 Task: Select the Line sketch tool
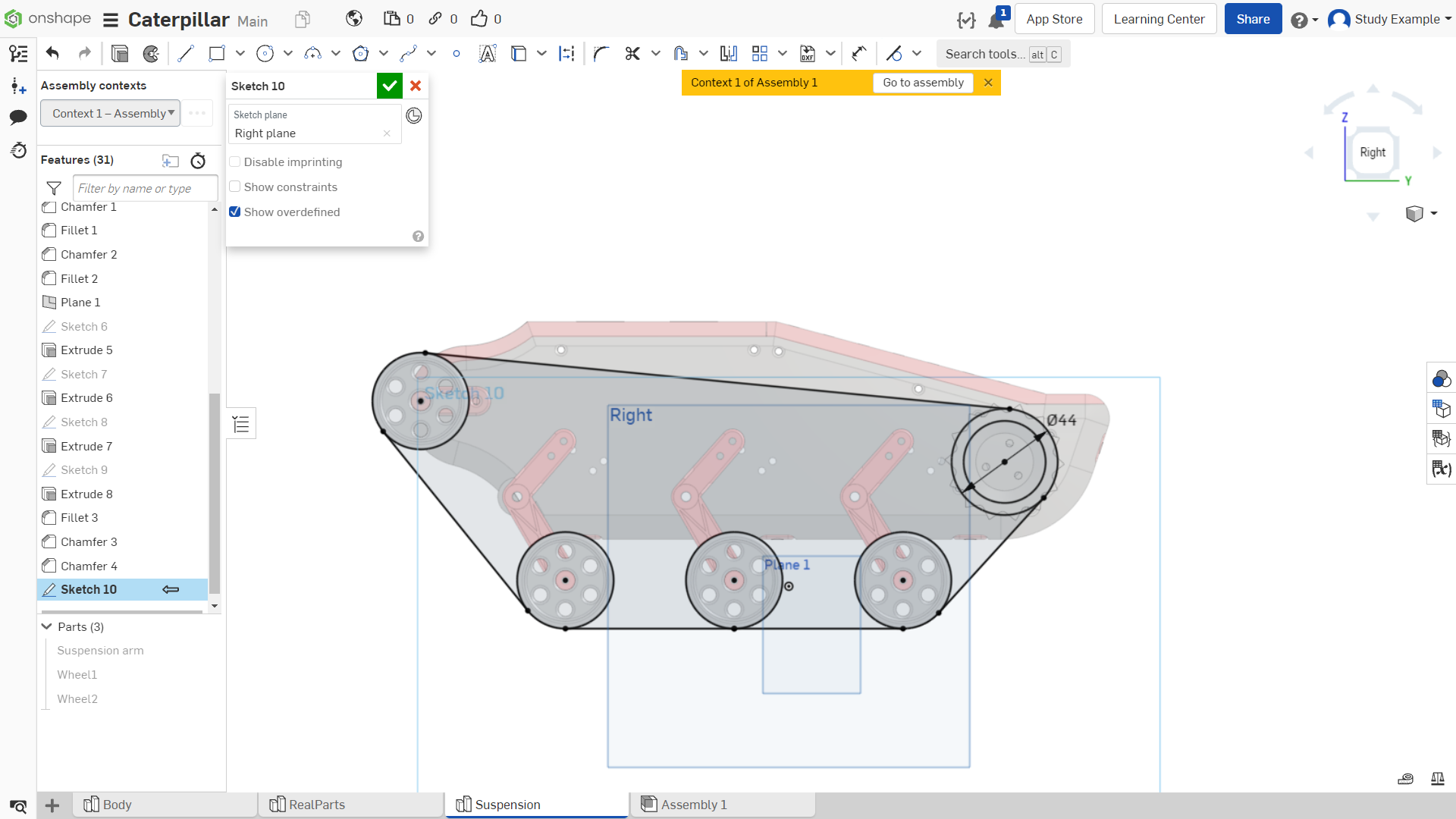[x=185, y=54]
